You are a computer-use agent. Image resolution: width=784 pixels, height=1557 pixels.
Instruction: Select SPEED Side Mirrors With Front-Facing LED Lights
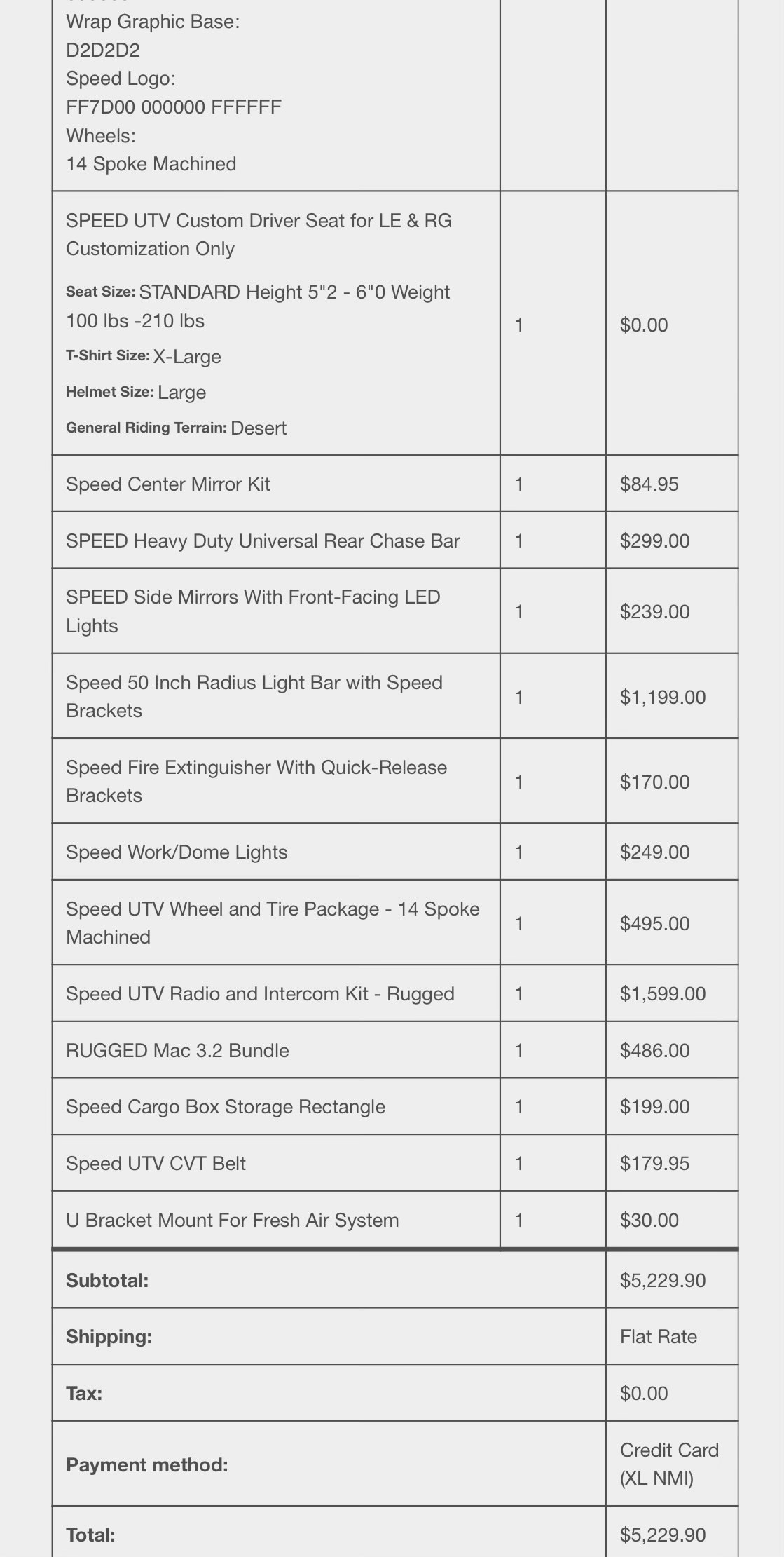253,611
